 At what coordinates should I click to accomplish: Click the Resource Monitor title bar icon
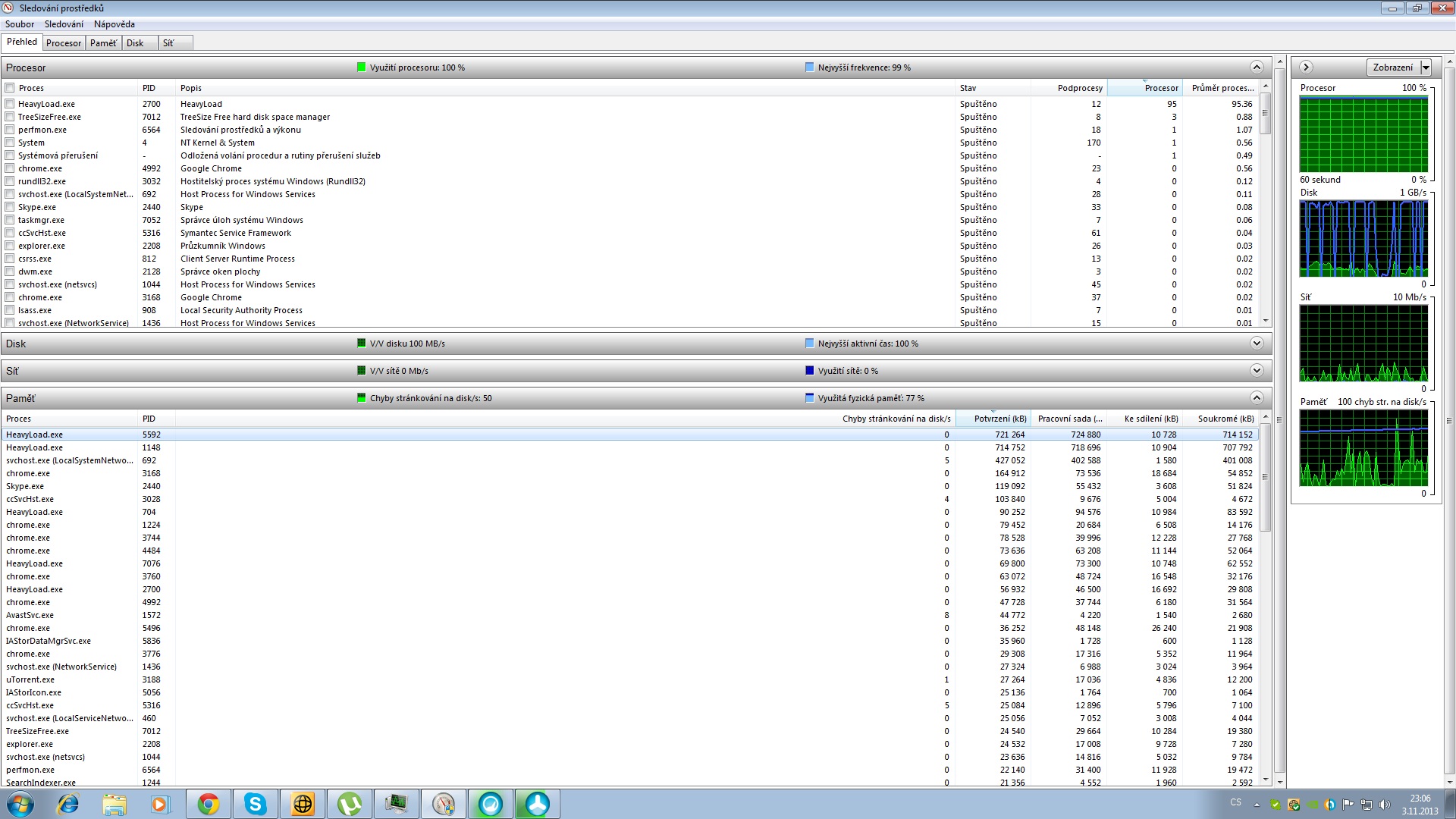click(9, 8)
